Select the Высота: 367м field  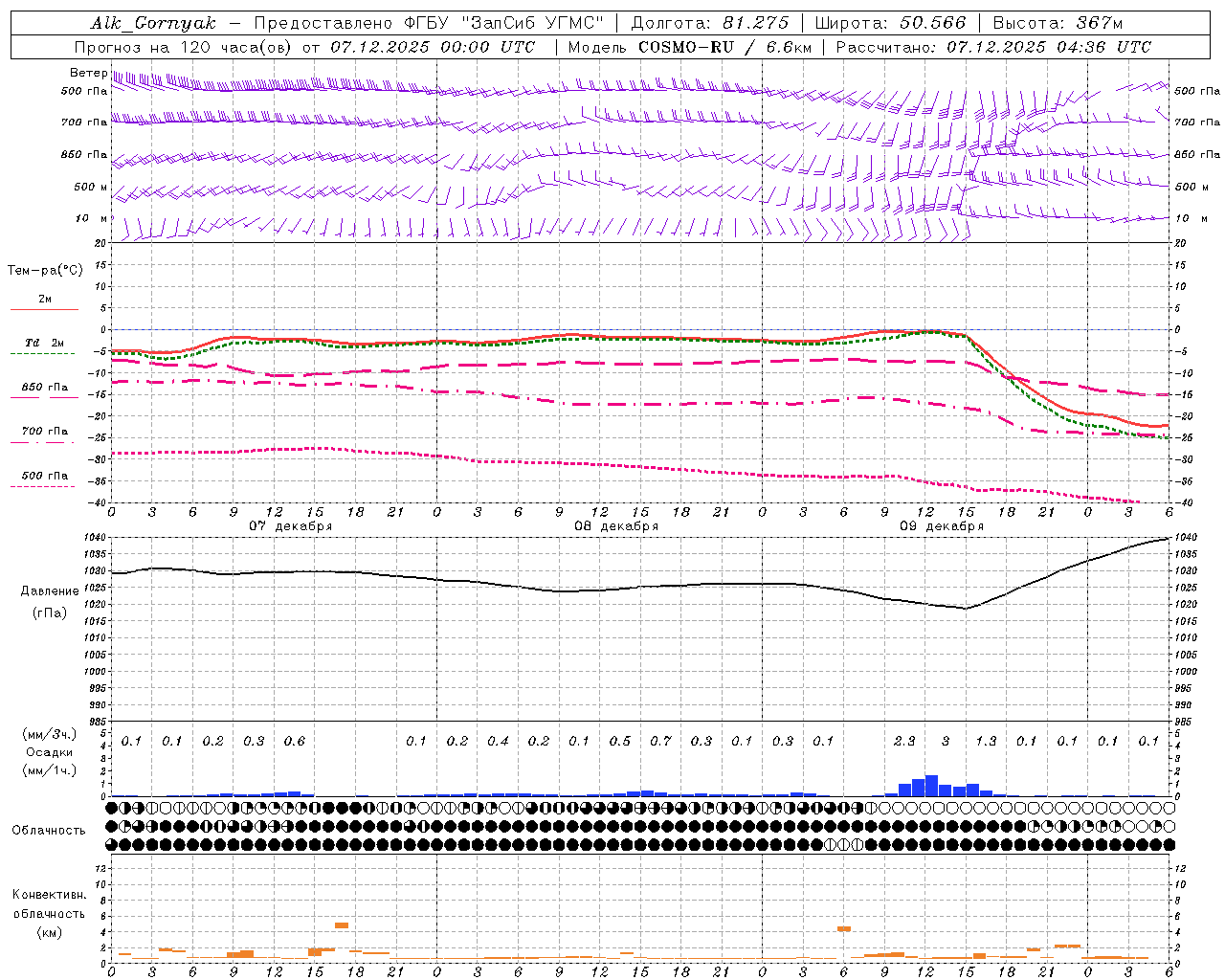point(1058,23)
